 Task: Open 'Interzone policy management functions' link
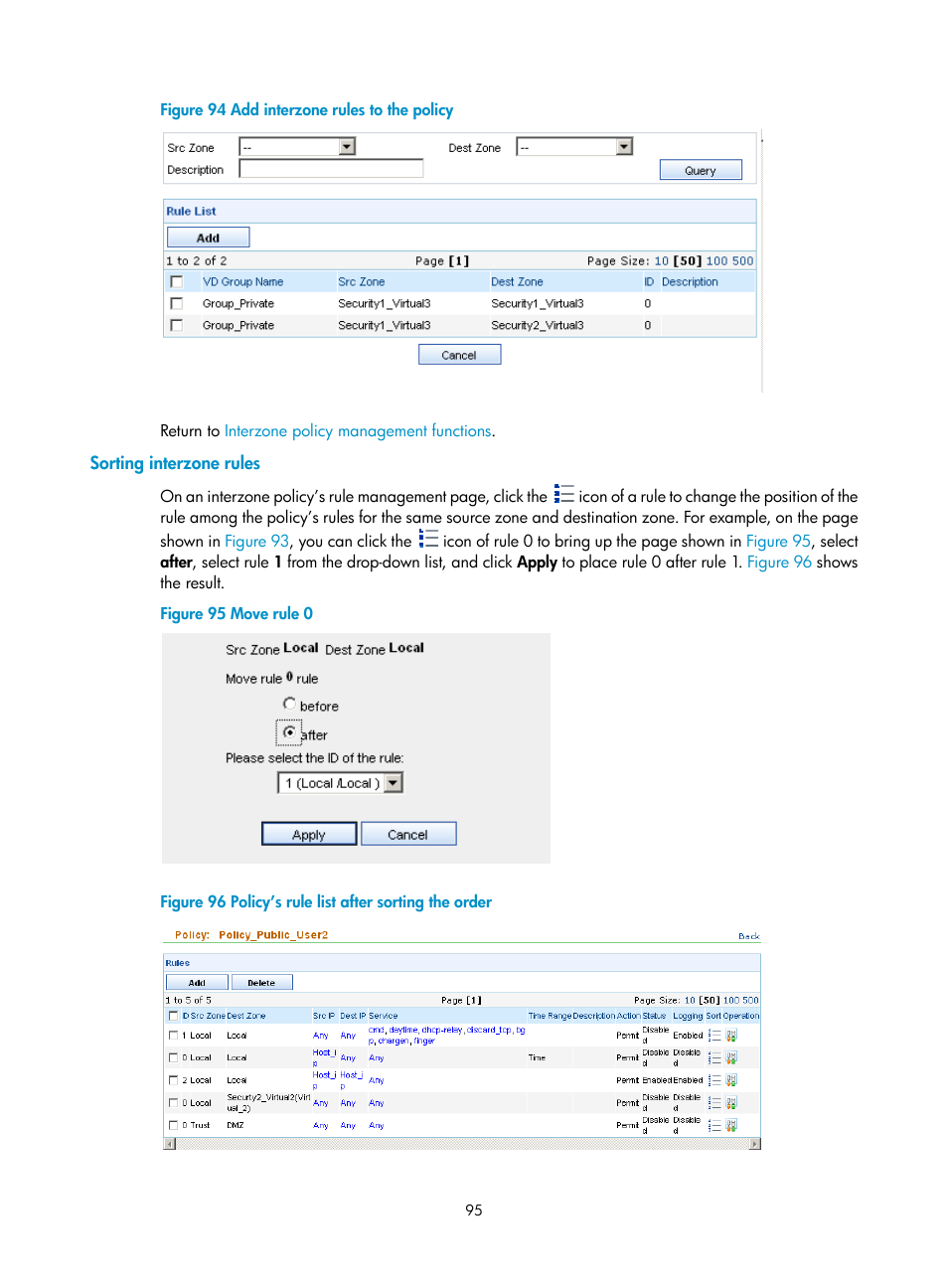pos(358,431)
